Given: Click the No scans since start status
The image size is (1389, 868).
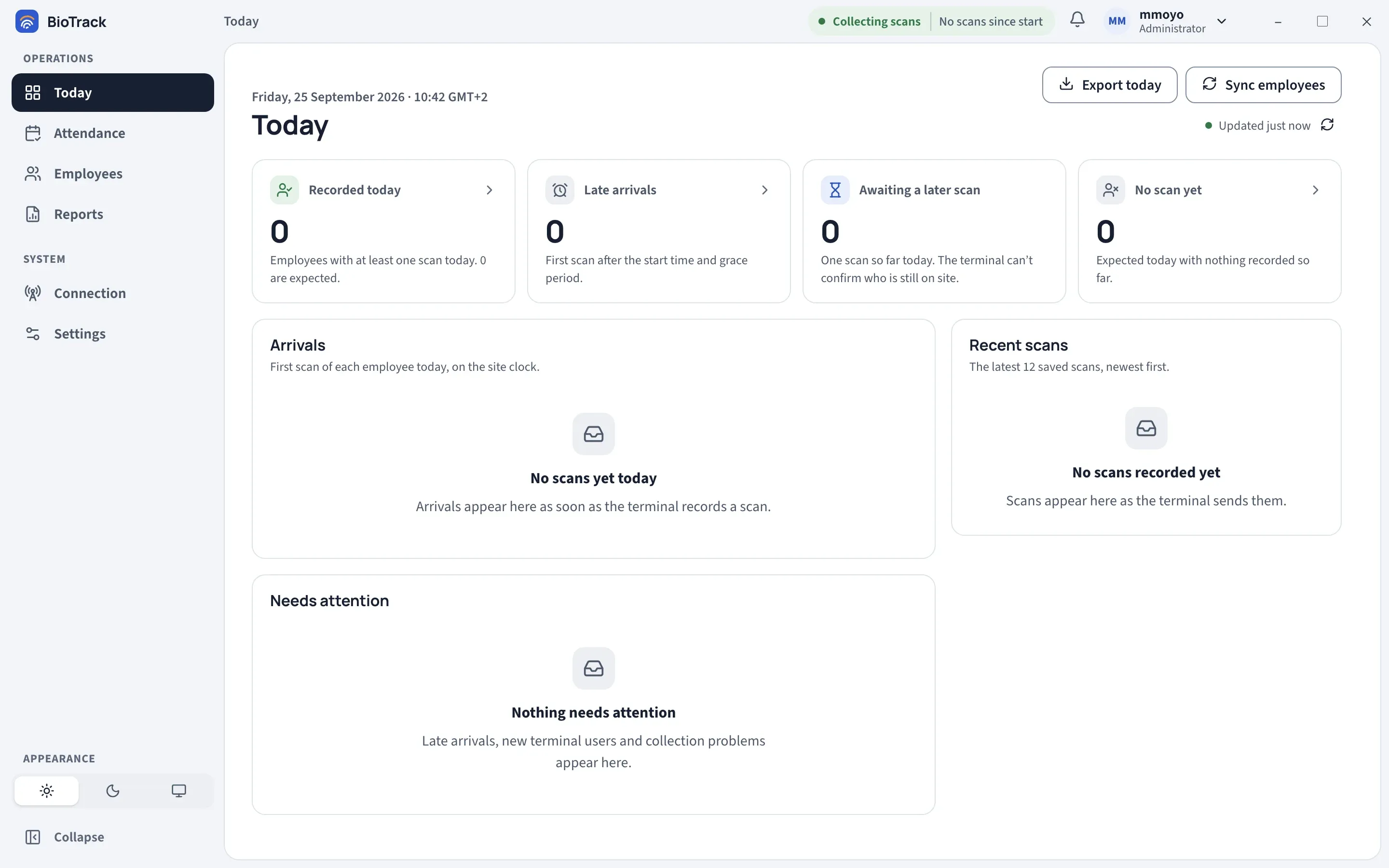Looking at the screenshot, I should tap(991, 21).
